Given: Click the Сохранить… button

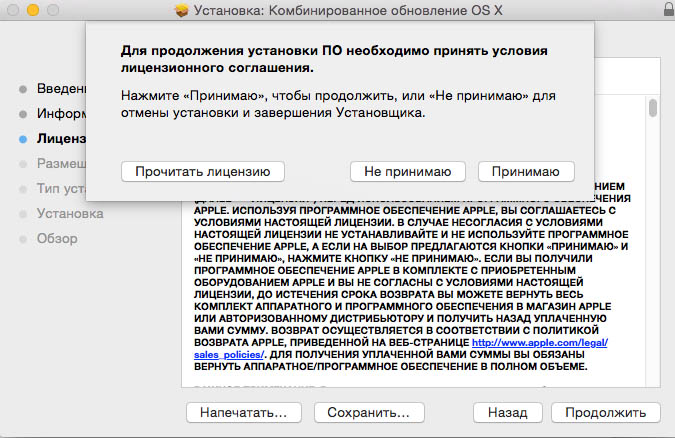Looking at the screenshot, I should 369,413.
